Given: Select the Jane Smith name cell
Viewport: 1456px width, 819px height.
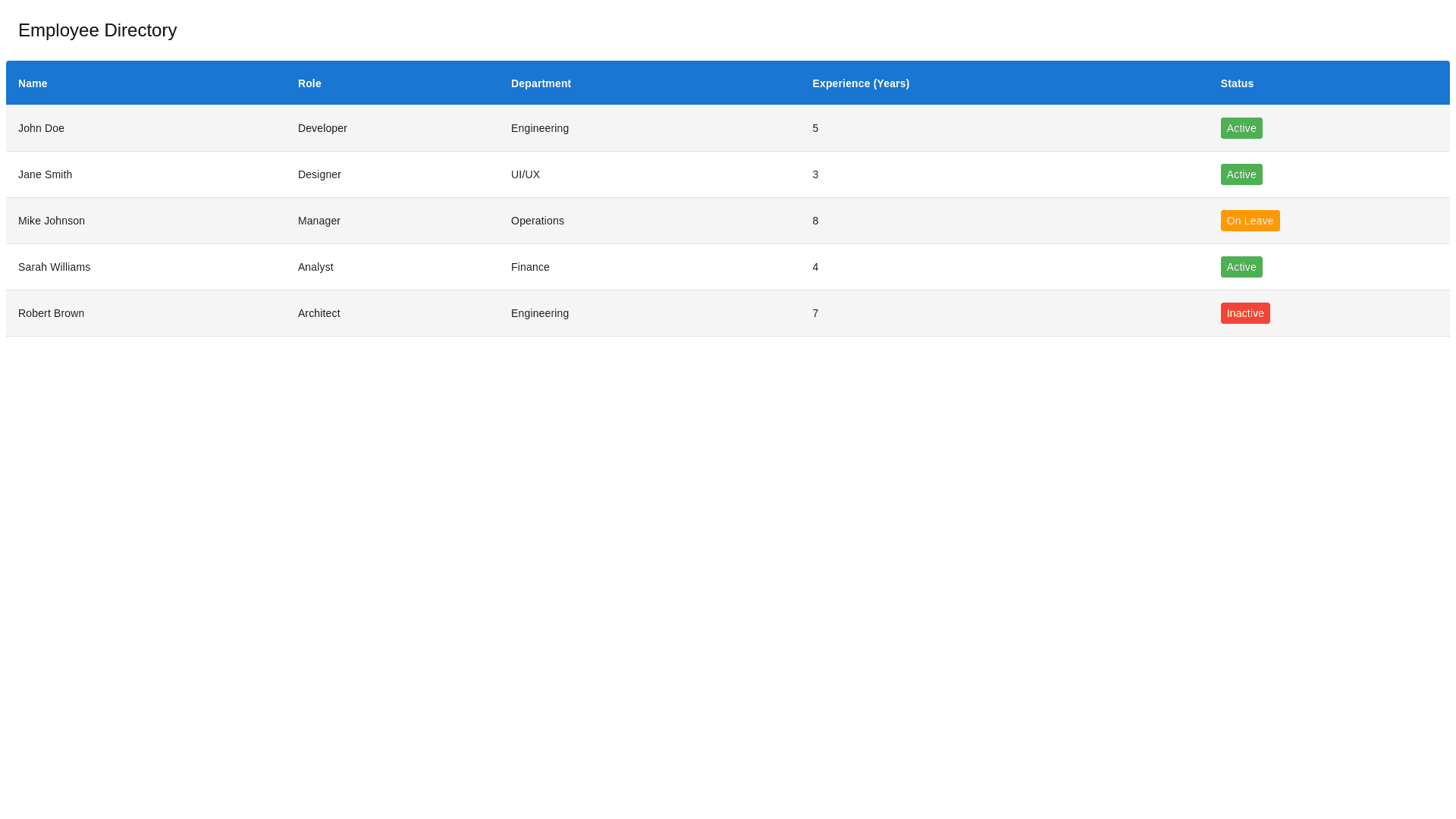Looking at the screenshot, I should point(45,174).
